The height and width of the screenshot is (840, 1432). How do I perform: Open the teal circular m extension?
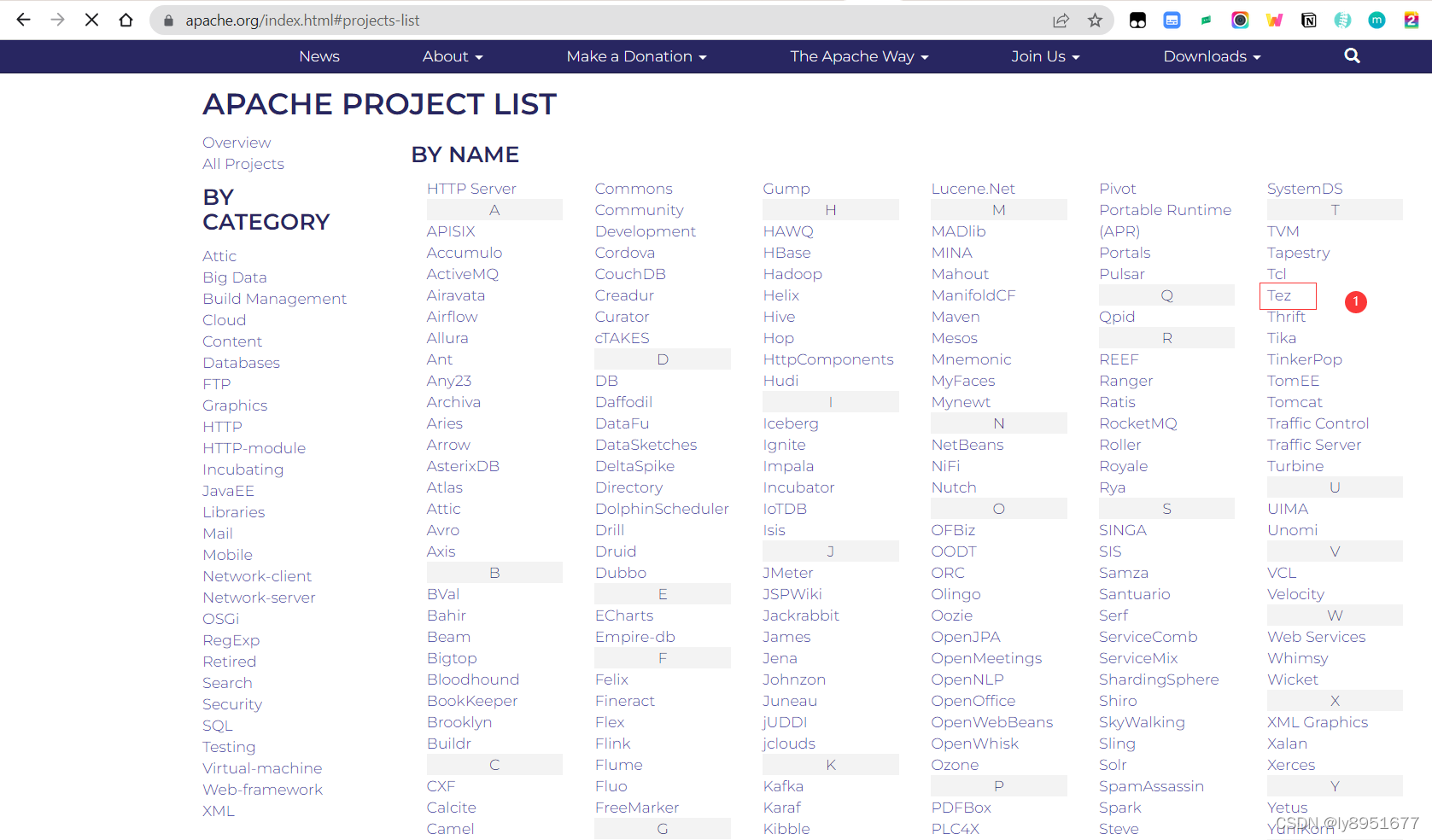click(1376, 20)
